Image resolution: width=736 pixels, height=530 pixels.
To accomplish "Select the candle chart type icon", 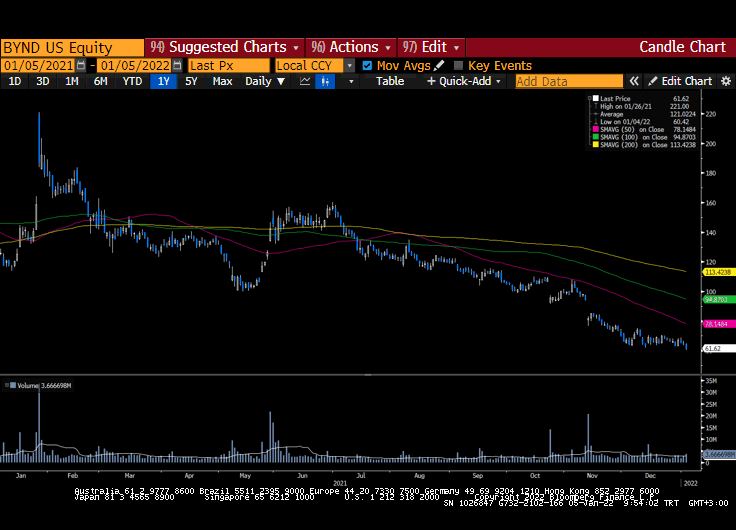I will (325, 81).
